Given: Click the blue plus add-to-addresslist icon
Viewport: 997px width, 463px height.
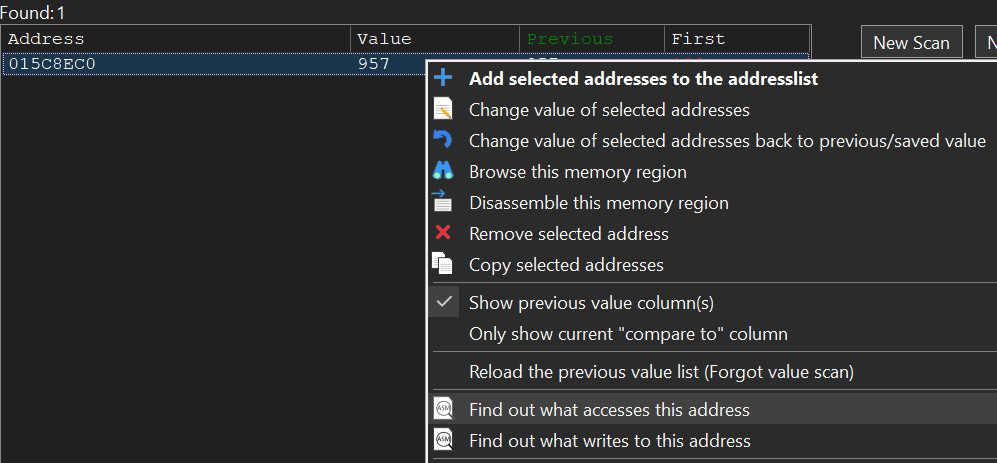Looking at the screenshot, I should (x=443, y=78).
